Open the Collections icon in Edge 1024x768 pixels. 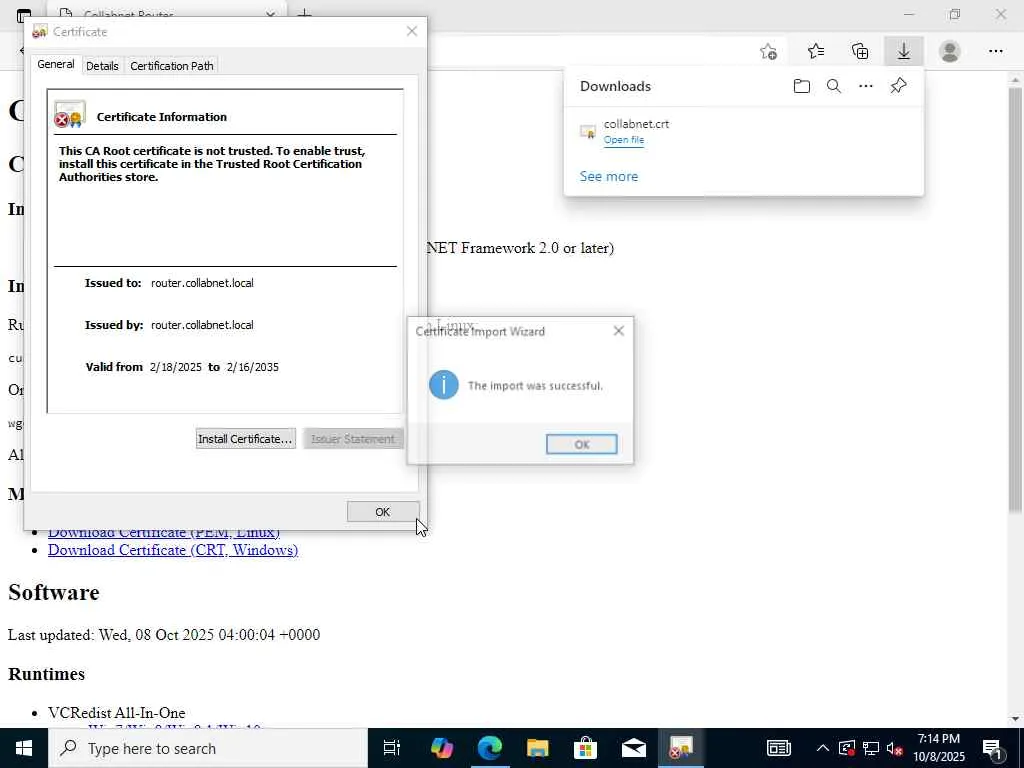[x=860, y=51]
